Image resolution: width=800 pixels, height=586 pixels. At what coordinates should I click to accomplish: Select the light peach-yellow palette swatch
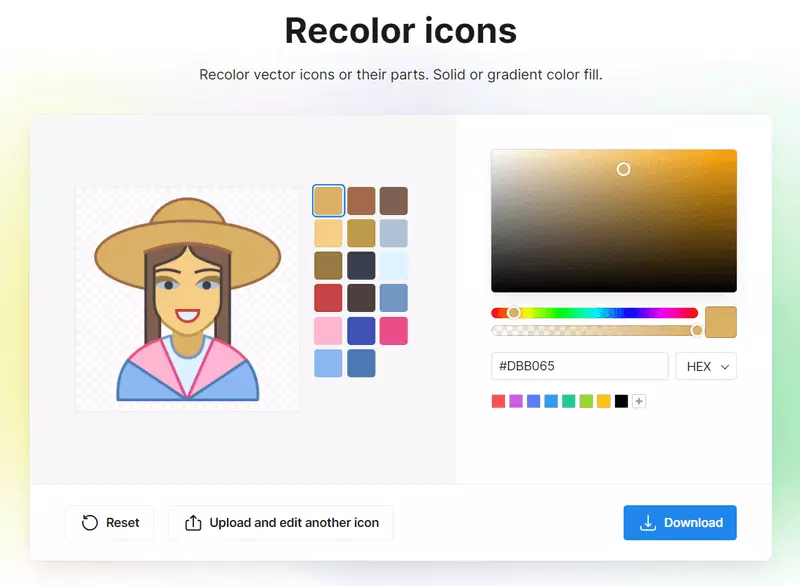[328, 233]
